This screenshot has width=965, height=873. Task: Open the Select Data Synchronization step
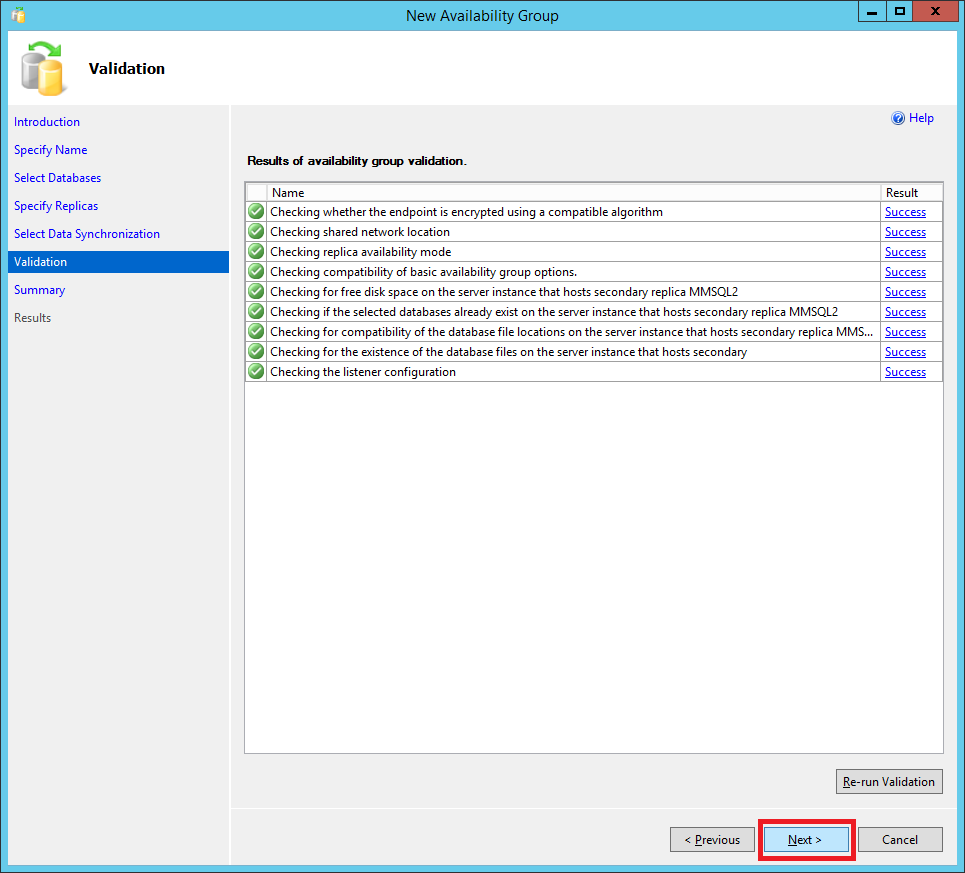click(87, 234)
